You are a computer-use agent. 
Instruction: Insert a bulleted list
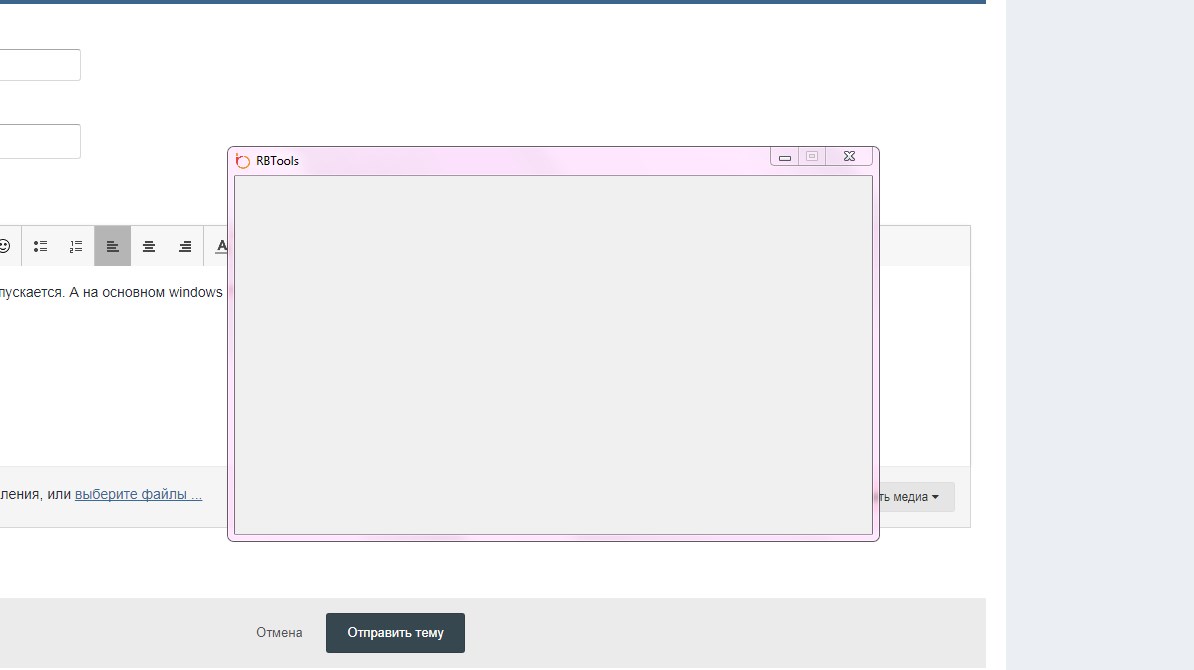point(41,246)
